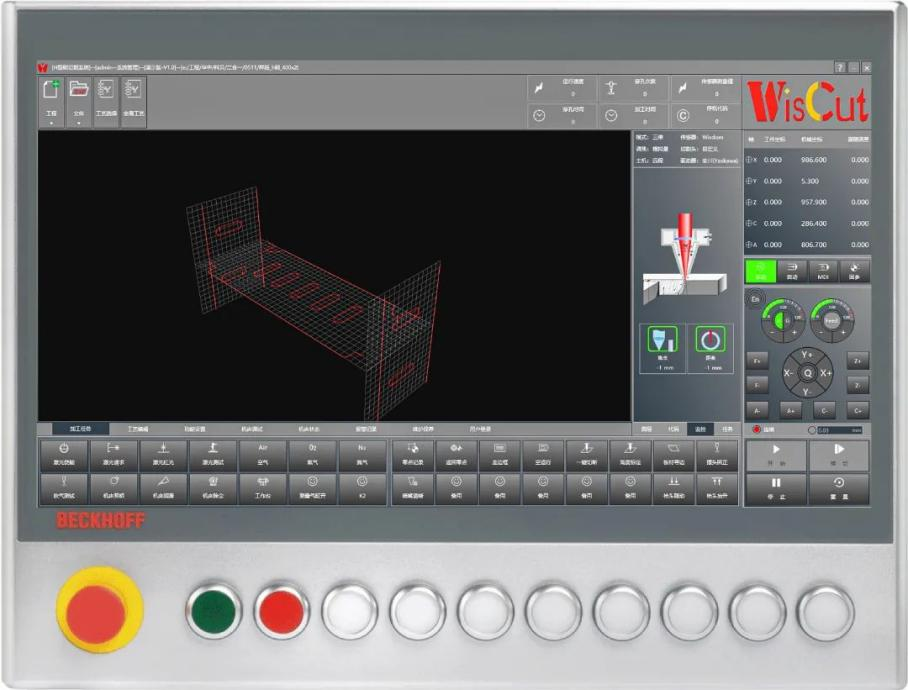Image resolution: width=908 pixels, height=690 pixels.
Task: Switch to the 功能设置 tab
Action: [x=195, y=429]
